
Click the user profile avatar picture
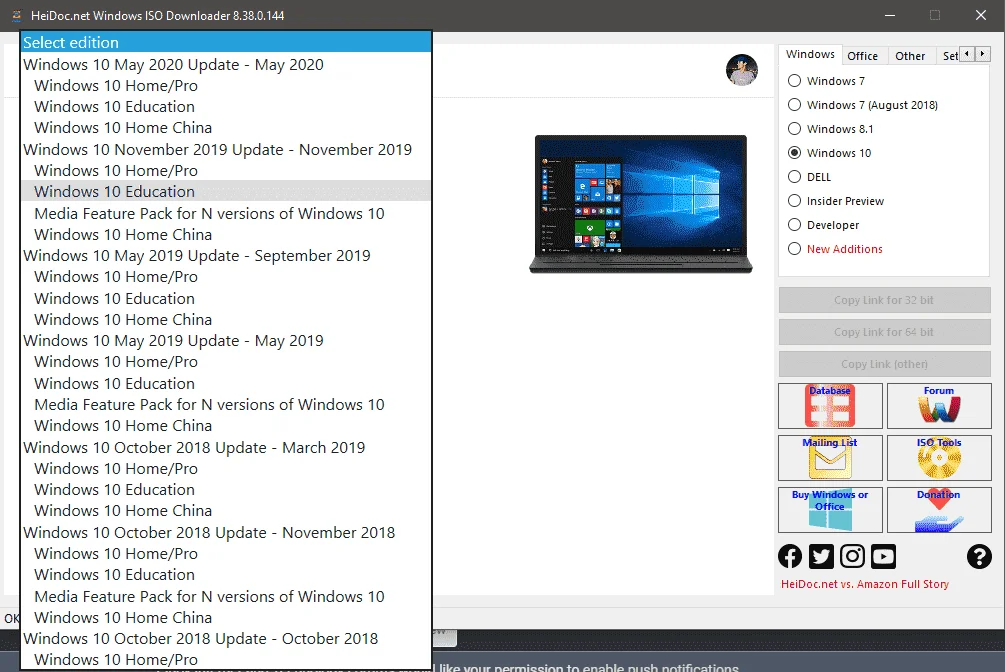[742, 70]
